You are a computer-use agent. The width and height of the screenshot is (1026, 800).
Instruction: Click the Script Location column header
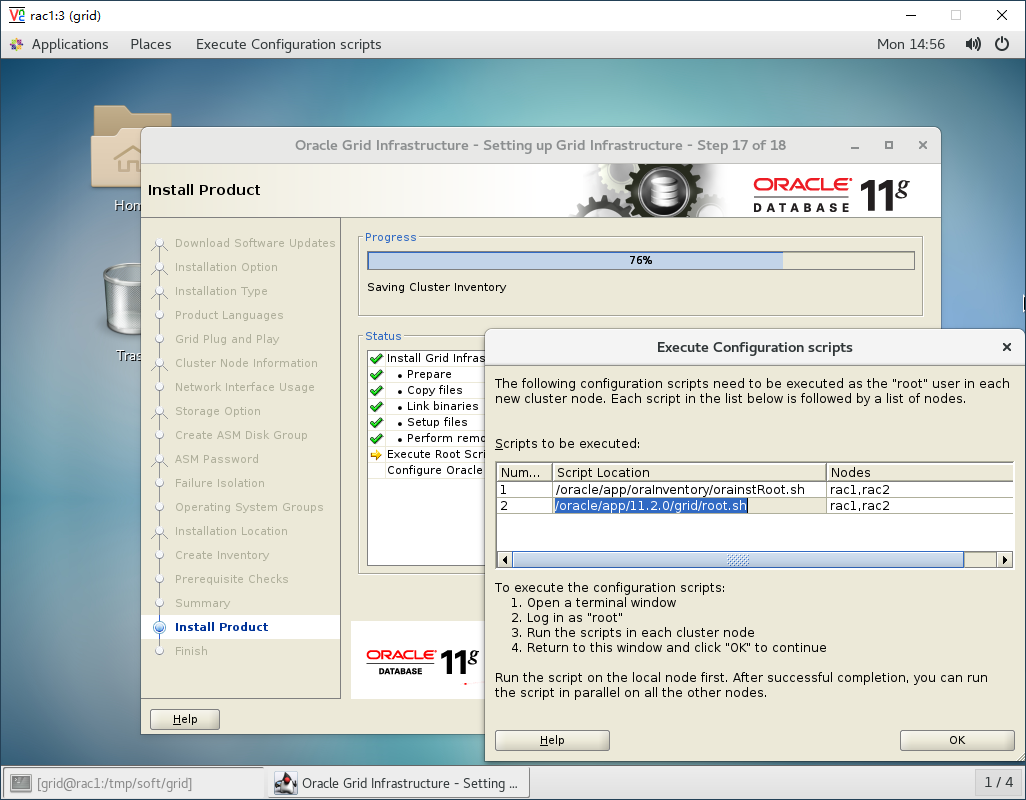tap(689, 472)
